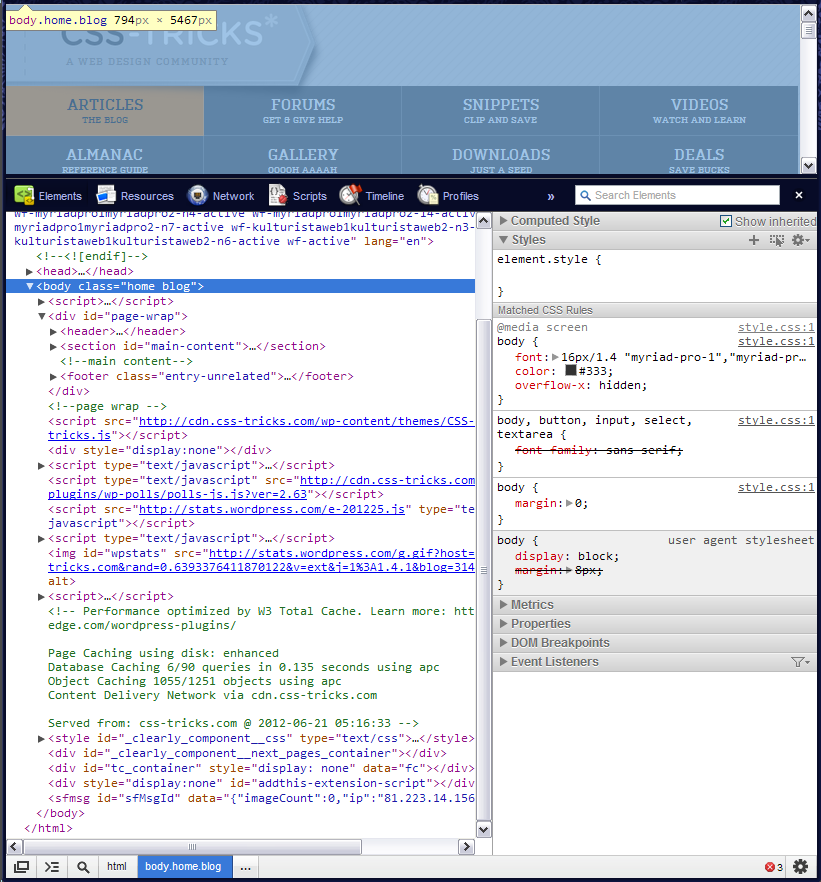The image size is (821, 882).
Task: Show more panels via double chevron
Action: (x=551, y=196)
